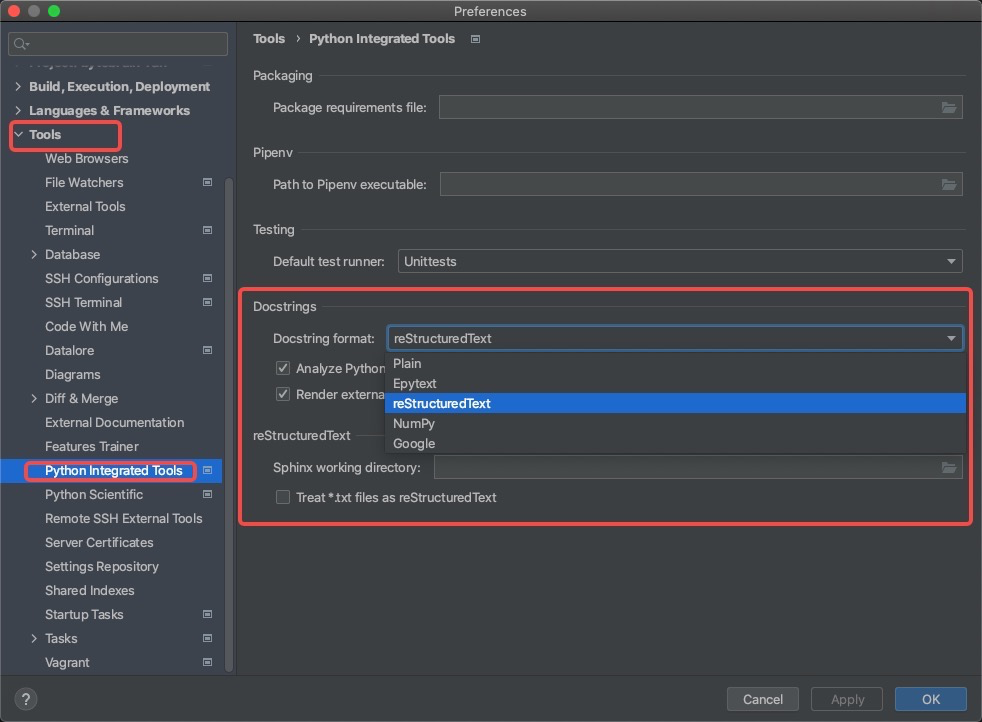Close the Docstring format dropdown arrow
982x722 pixels.
[951, 338]
